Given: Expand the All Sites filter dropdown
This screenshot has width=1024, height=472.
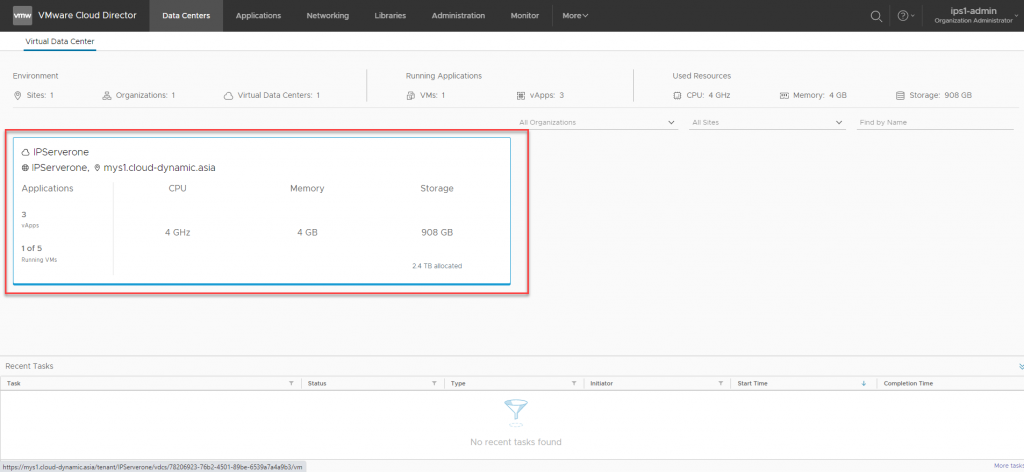Looking at the screenshot, I should (x=767, y=122).
